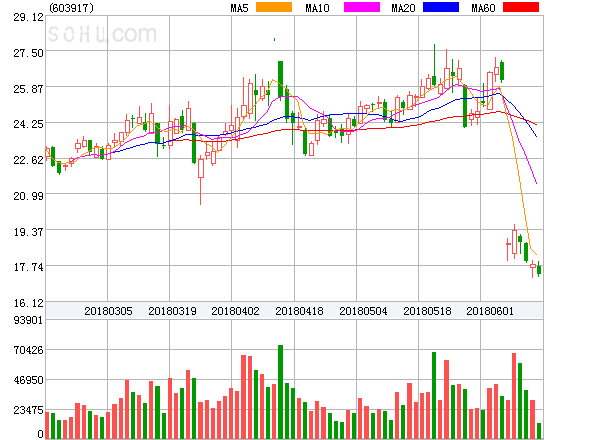Click the magenta MA10 legend swatch
Image resolution: width=600 pixels, height=440 pixels.
(362, 7)
